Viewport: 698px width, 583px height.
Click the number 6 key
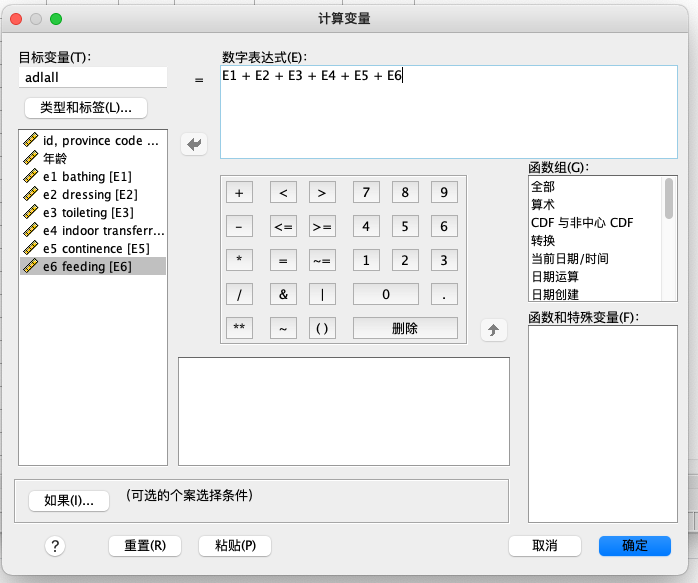click(x=444, y=227)
